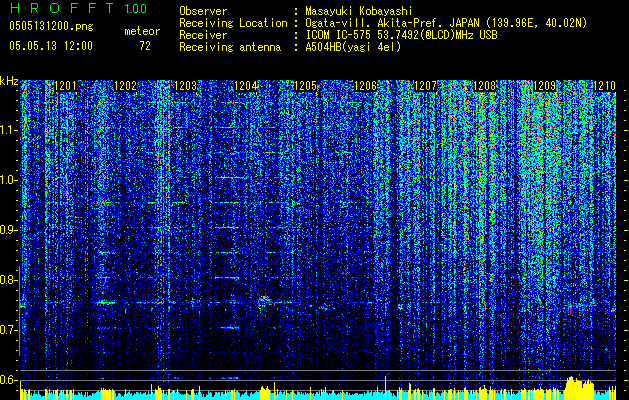The image size is (629, 400).
Task: Click the 1210 time marker
Action: coord(604,86)
